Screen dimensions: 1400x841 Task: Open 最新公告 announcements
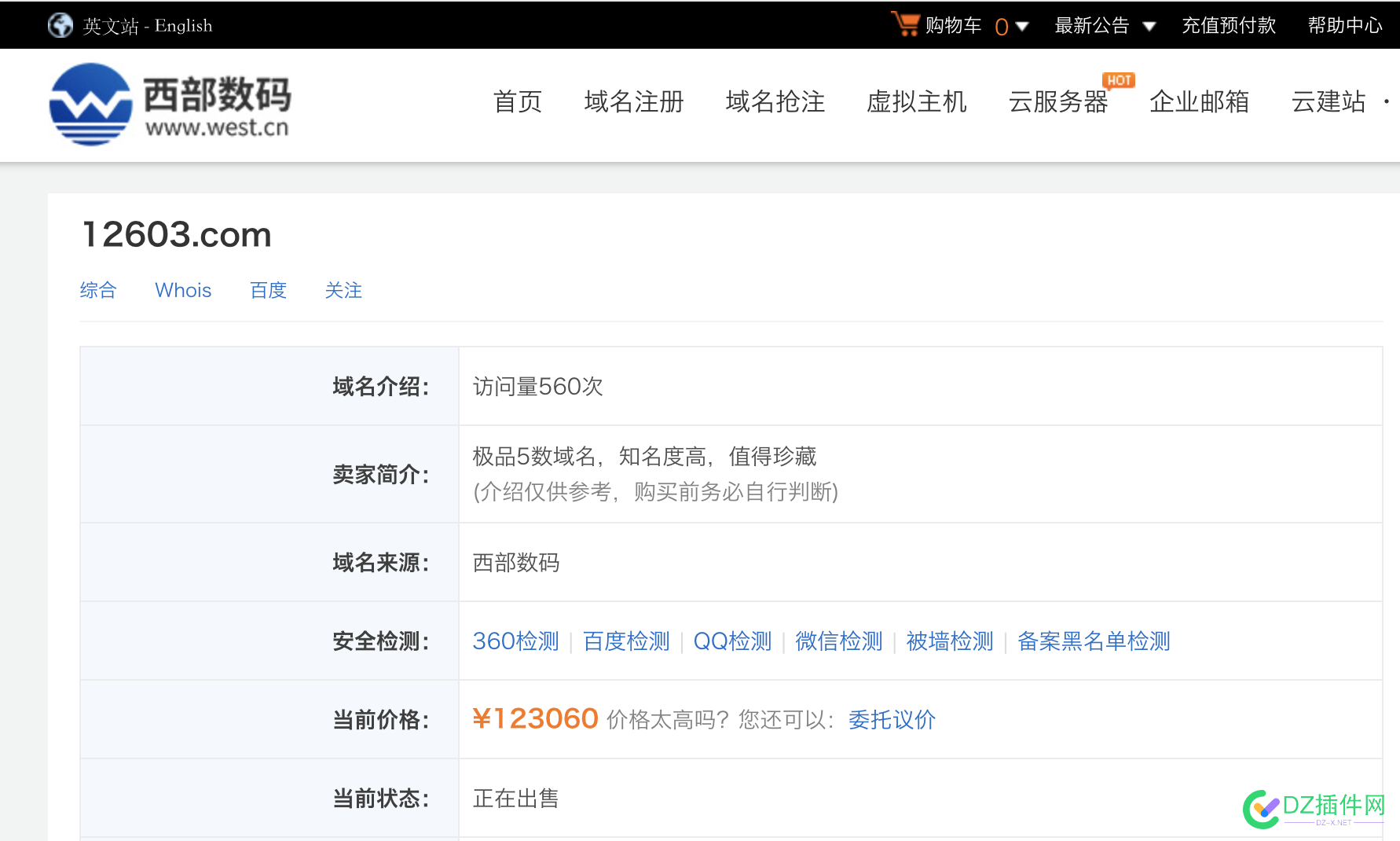pos(1092,26)
